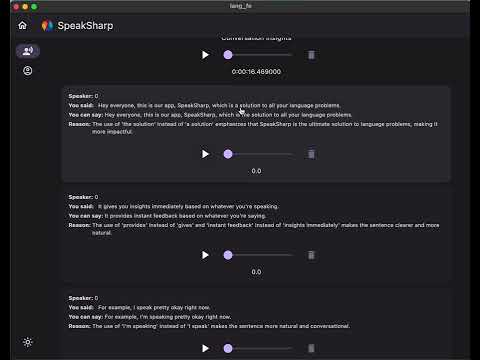Select 'It provides instant feedback' suggestion line
This screenshot has width=480, height=360.
coord(167,216)
